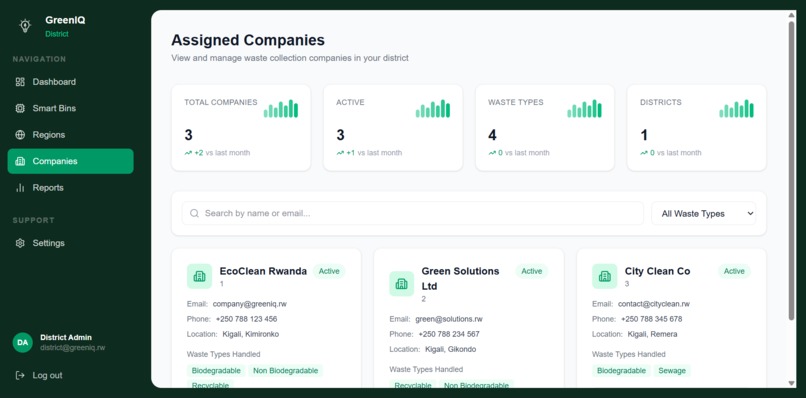
Task: Click the DA avatar circle
Action: 22,342
